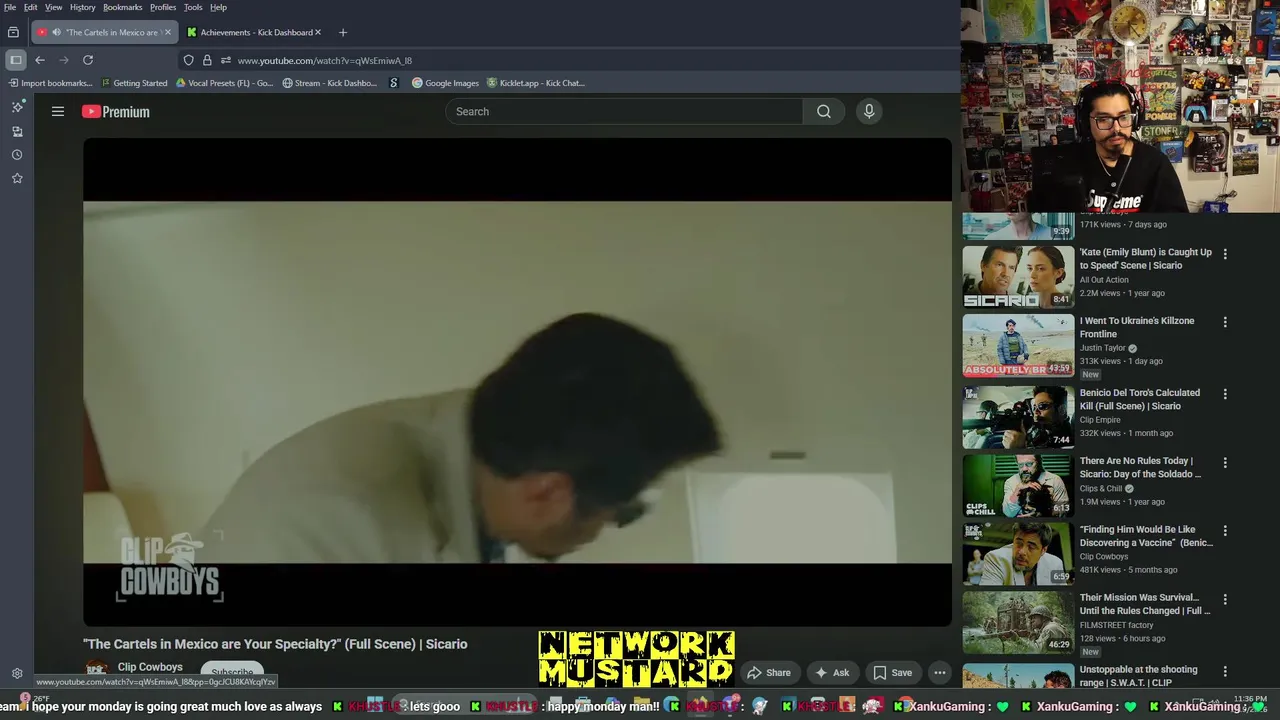Open the File menu

pyautogui.click(x=10, y=7)
